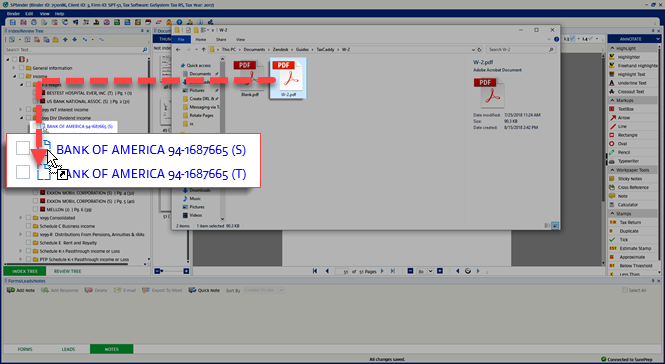This screenshot has height=364, width=665.
Task: Expand the 1099 Consolidated node
Action: pos(21,218)
